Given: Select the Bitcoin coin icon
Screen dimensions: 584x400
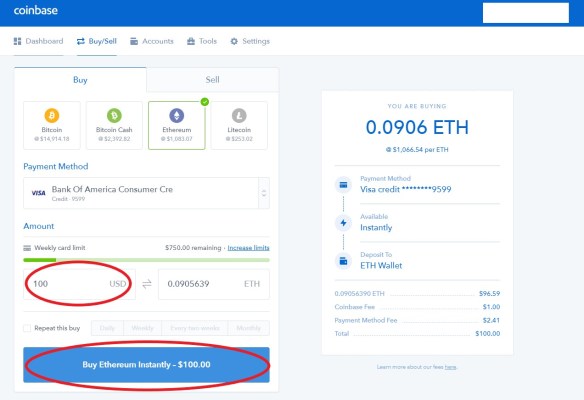Looking at the screenshot, I should [52, 115].
